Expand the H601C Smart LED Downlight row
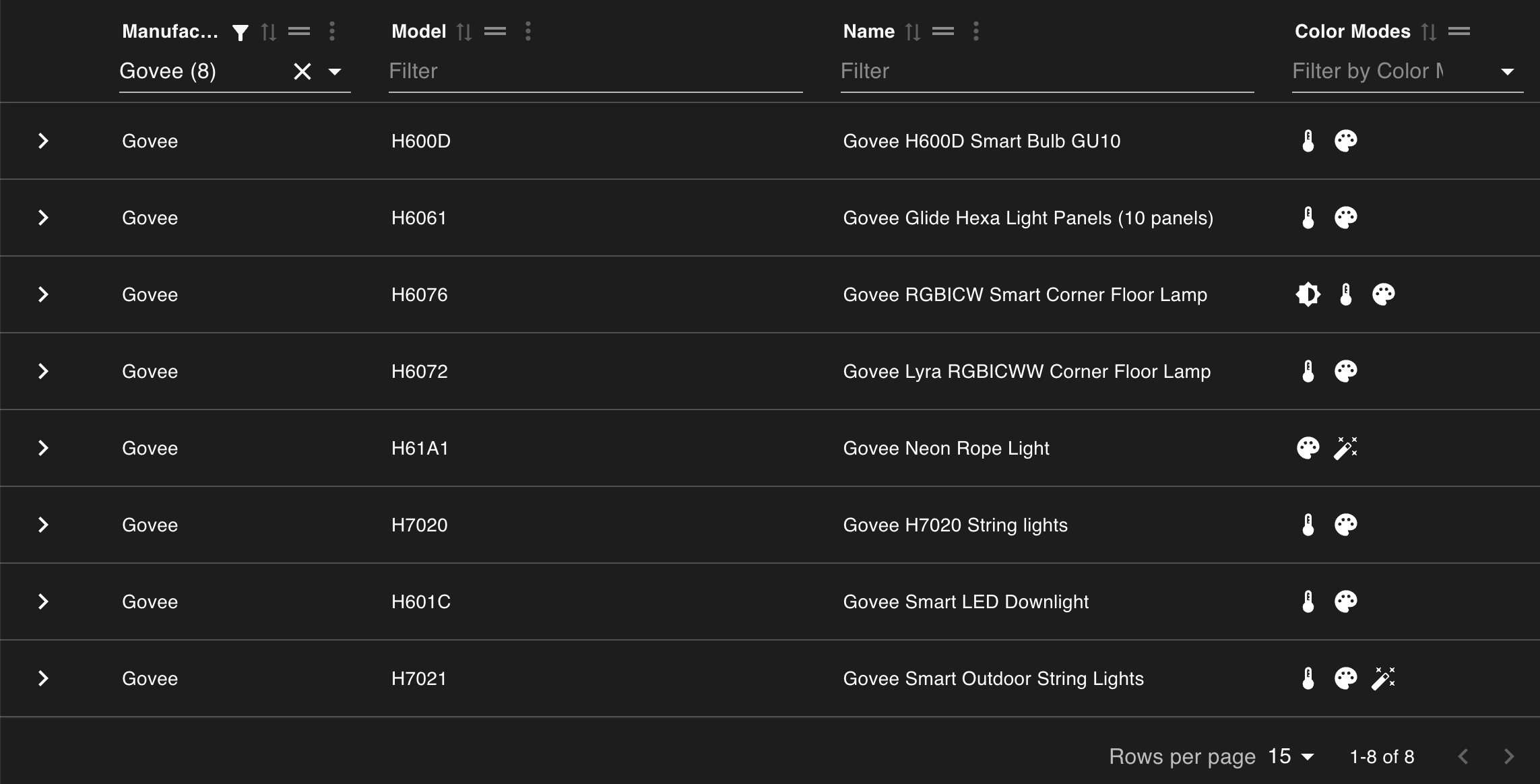1540x784 pixels. click(43, 601)
